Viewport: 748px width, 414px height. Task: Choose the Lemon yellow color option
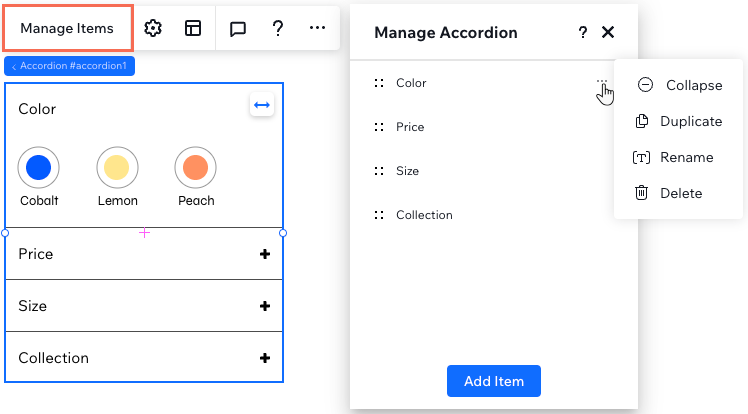point(117,167)
